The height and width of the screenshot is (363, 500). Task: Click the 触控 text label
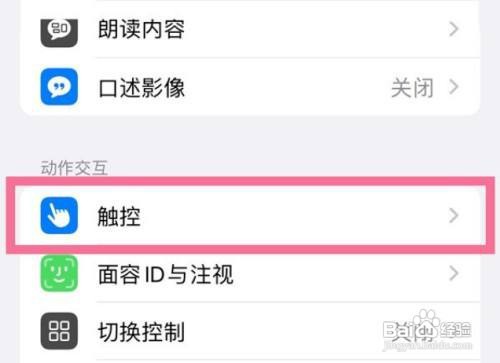[x=119, y=216]
